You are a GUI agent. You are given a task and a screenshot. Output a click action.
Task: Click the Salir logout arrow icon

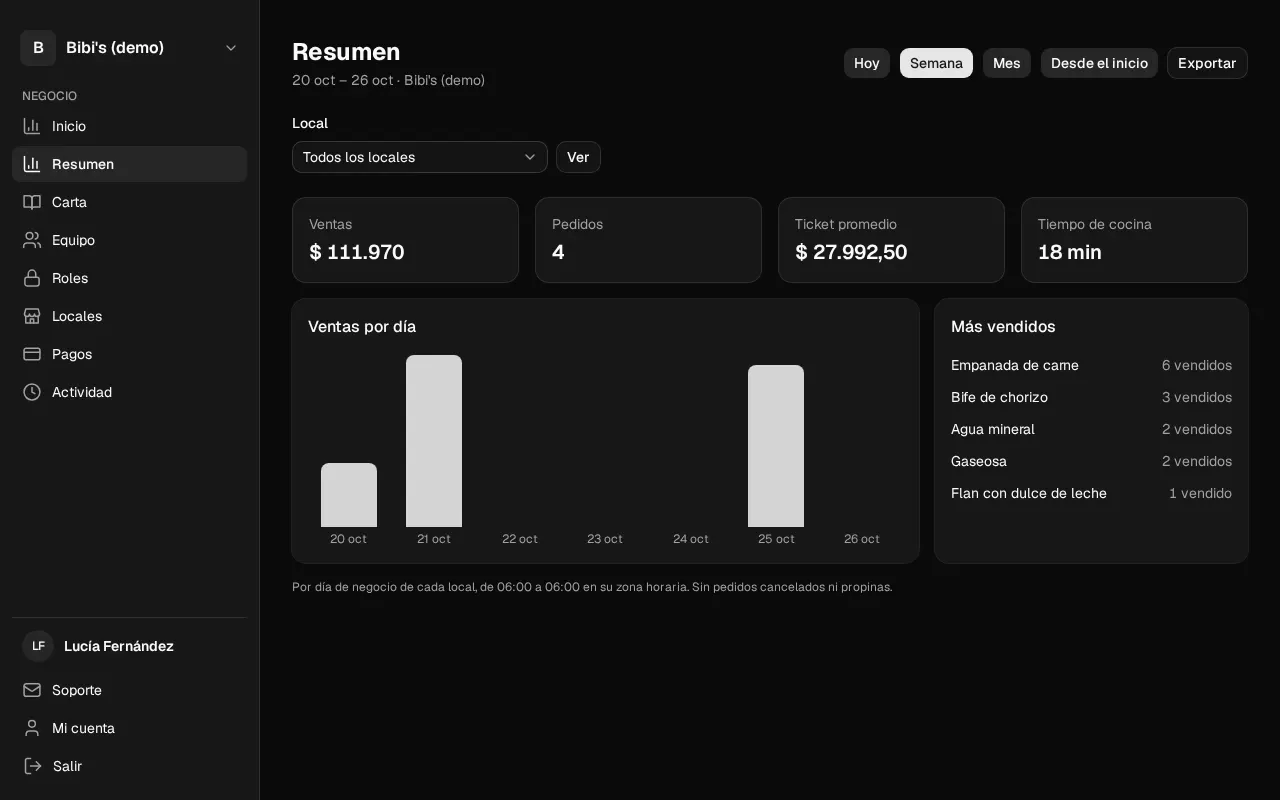(x=32, y=766)
